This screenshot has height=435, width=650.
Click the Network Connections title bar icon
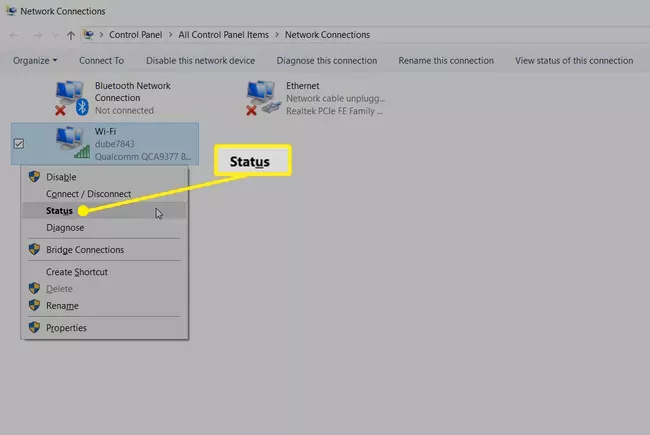[x=11, y=11]
